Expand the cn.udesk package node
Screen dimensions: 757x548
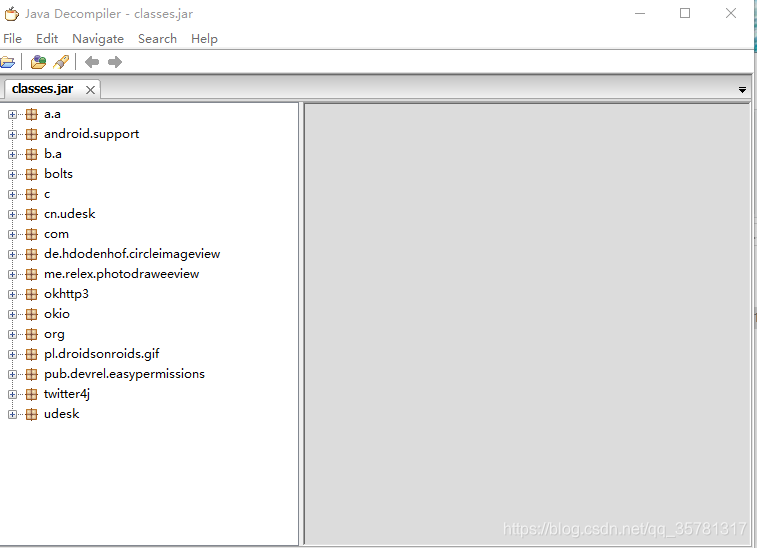click(13, 214)
